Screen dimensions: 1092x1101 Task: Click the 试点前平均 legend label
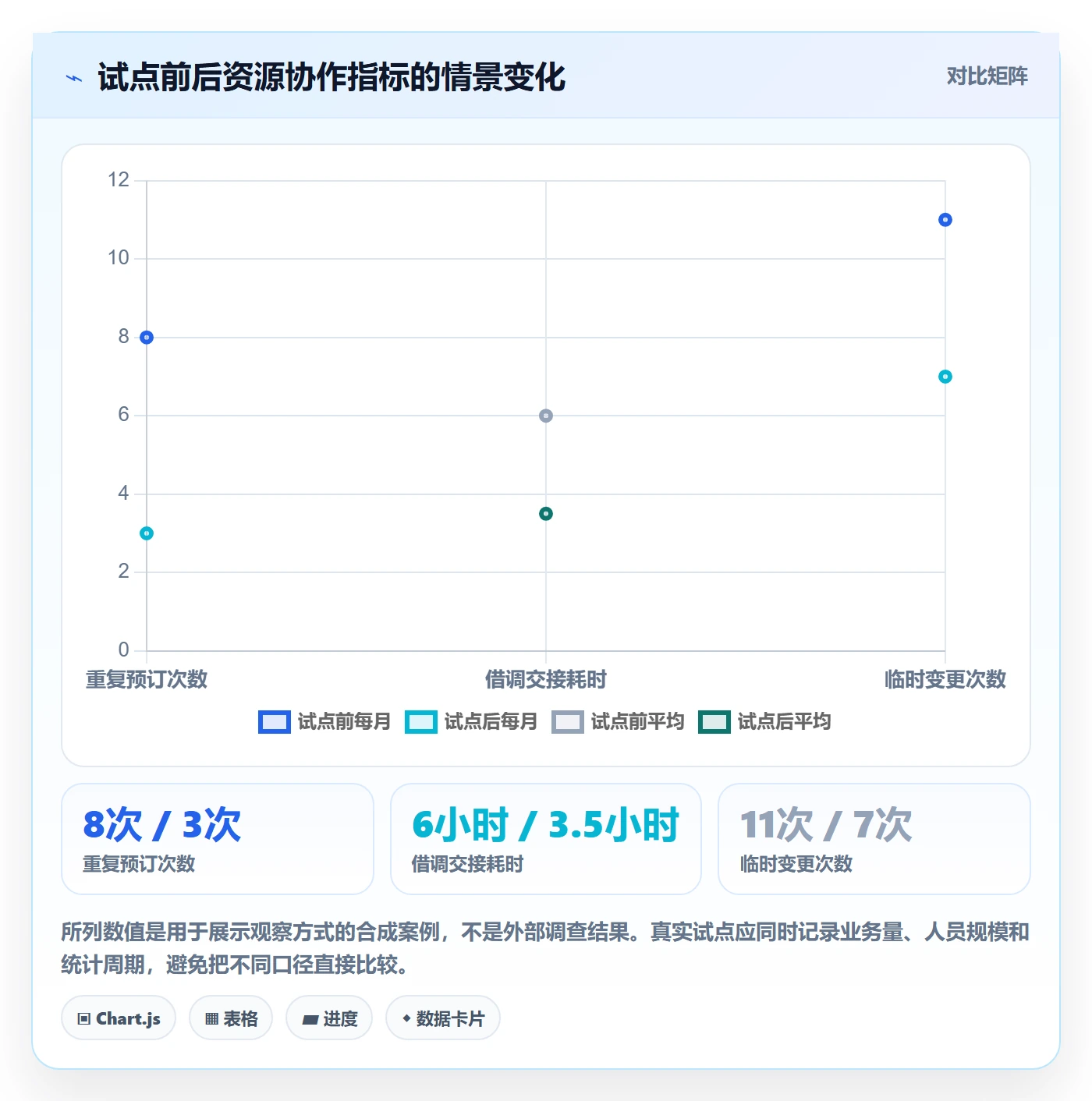[637, 722]
